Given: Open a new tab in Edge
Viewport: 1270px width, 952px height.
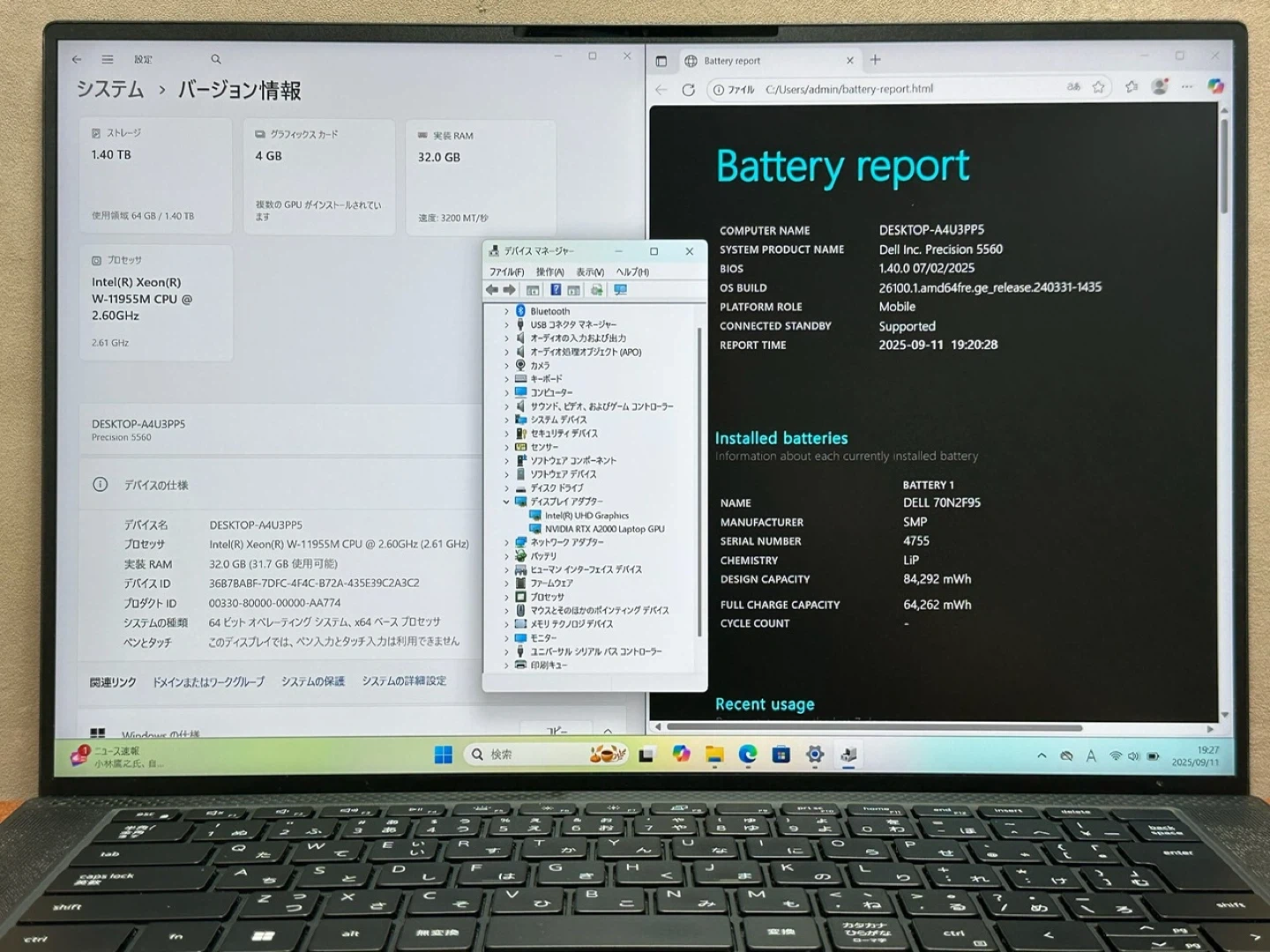Looking at the screenshot, I should [876, 60].
